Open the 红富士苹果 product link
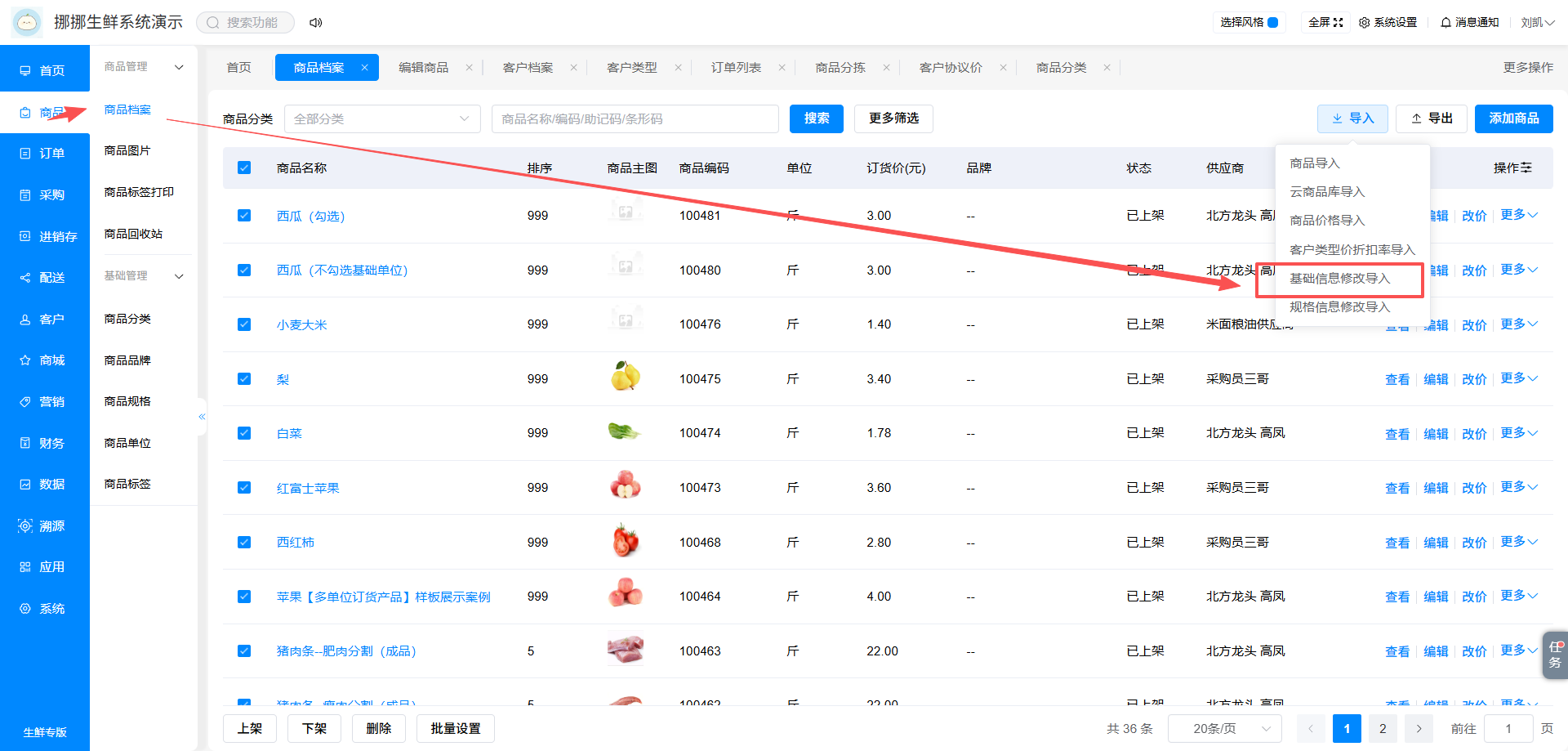The height and width of the screenshot is (751, 1568). click(x=308, y=488)
